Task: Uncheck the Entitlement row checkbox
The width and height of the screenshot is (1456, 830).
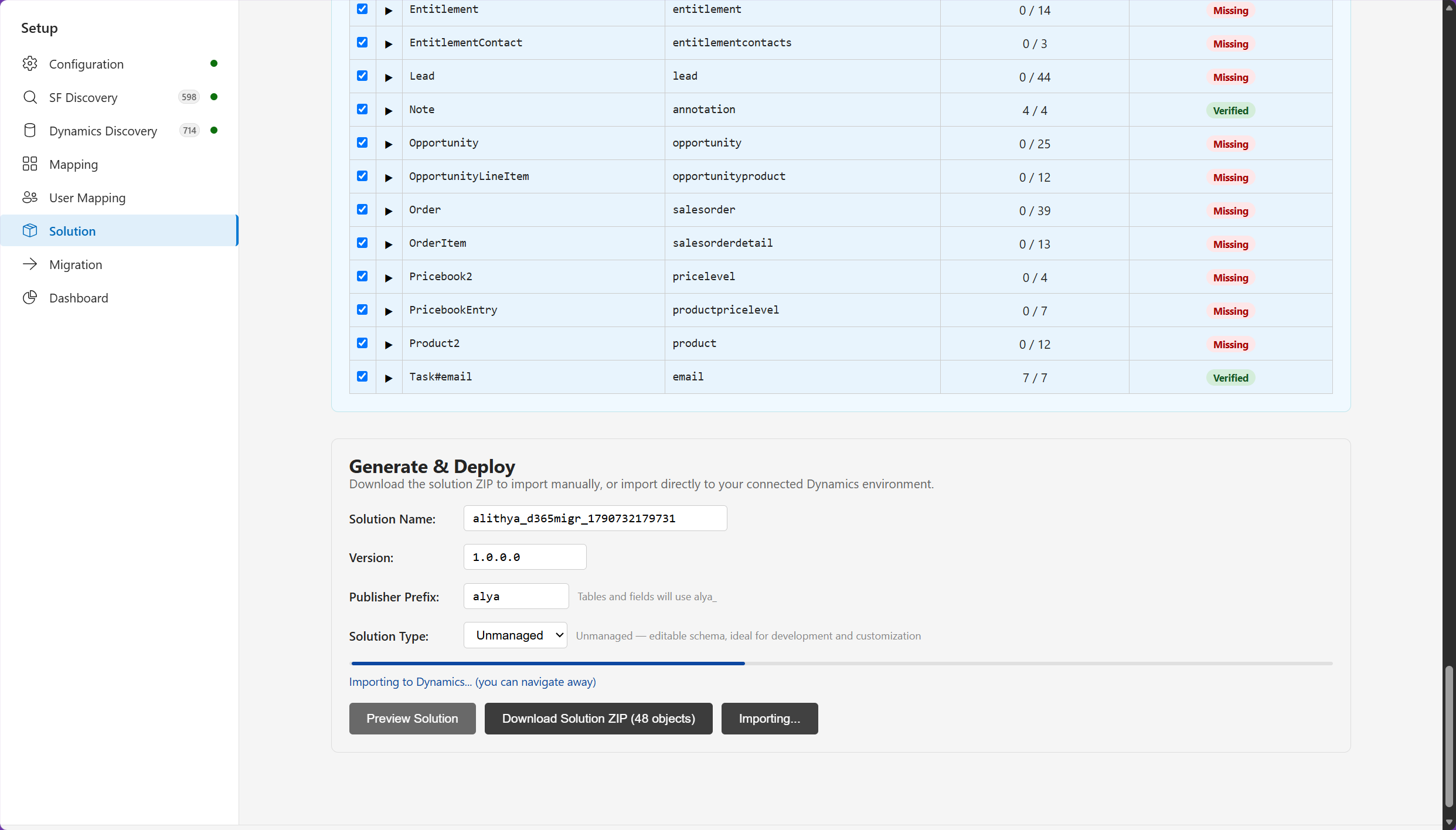Action: pos(362,9)
